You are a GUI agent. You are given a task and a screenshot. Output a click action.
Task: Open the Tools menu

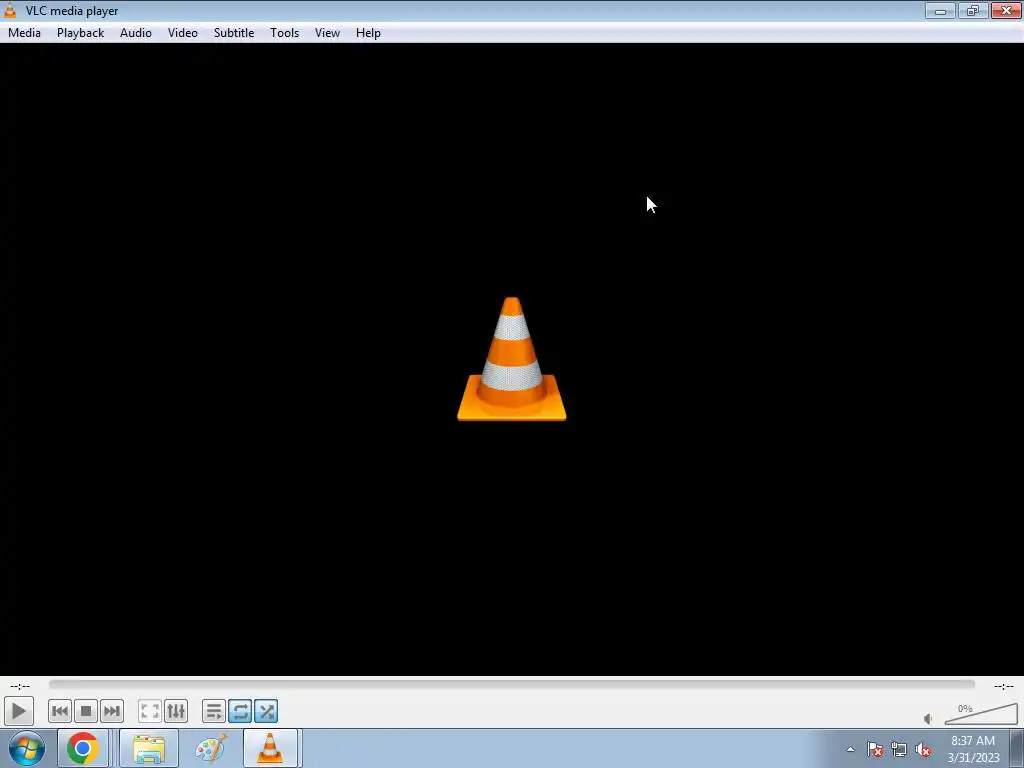point(285,33)
